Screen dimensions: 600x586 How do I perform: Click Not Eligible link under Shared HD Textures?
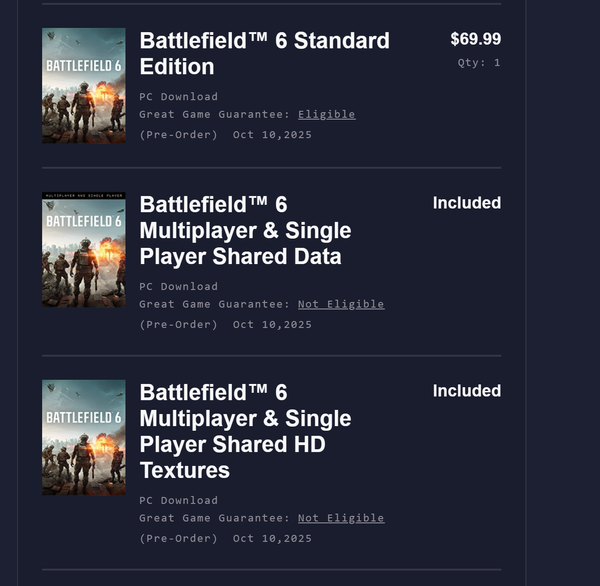coord(340,518)
